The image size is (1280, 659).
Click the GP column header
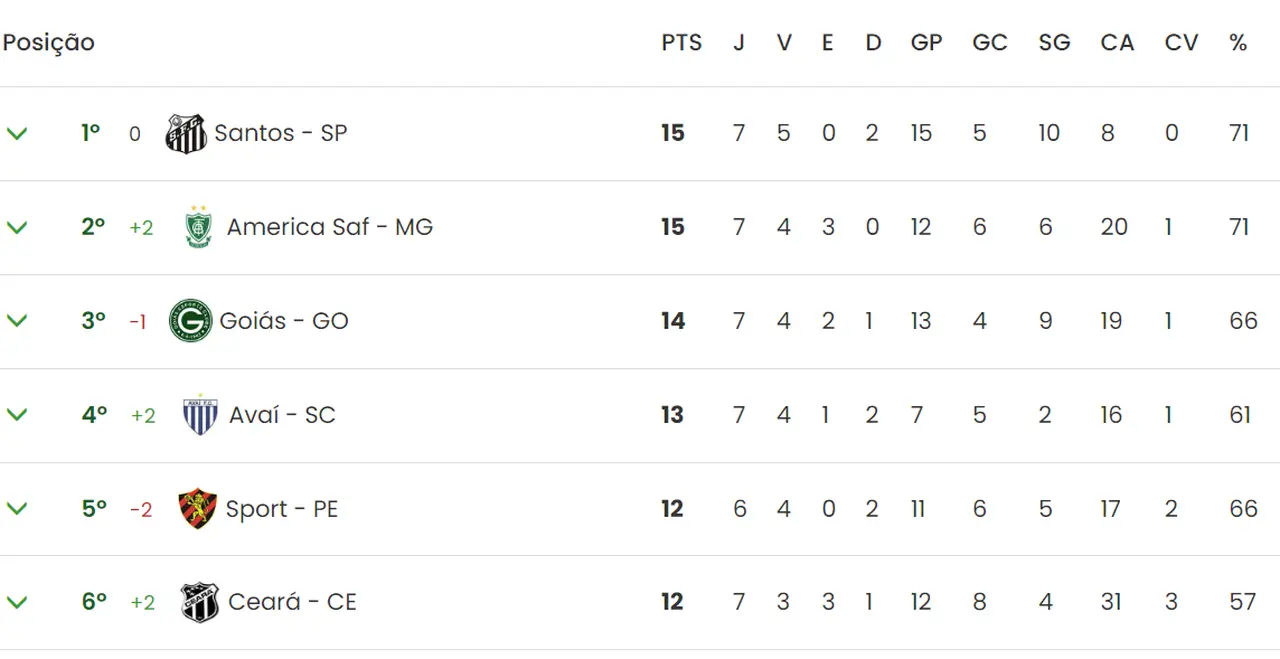926,43
